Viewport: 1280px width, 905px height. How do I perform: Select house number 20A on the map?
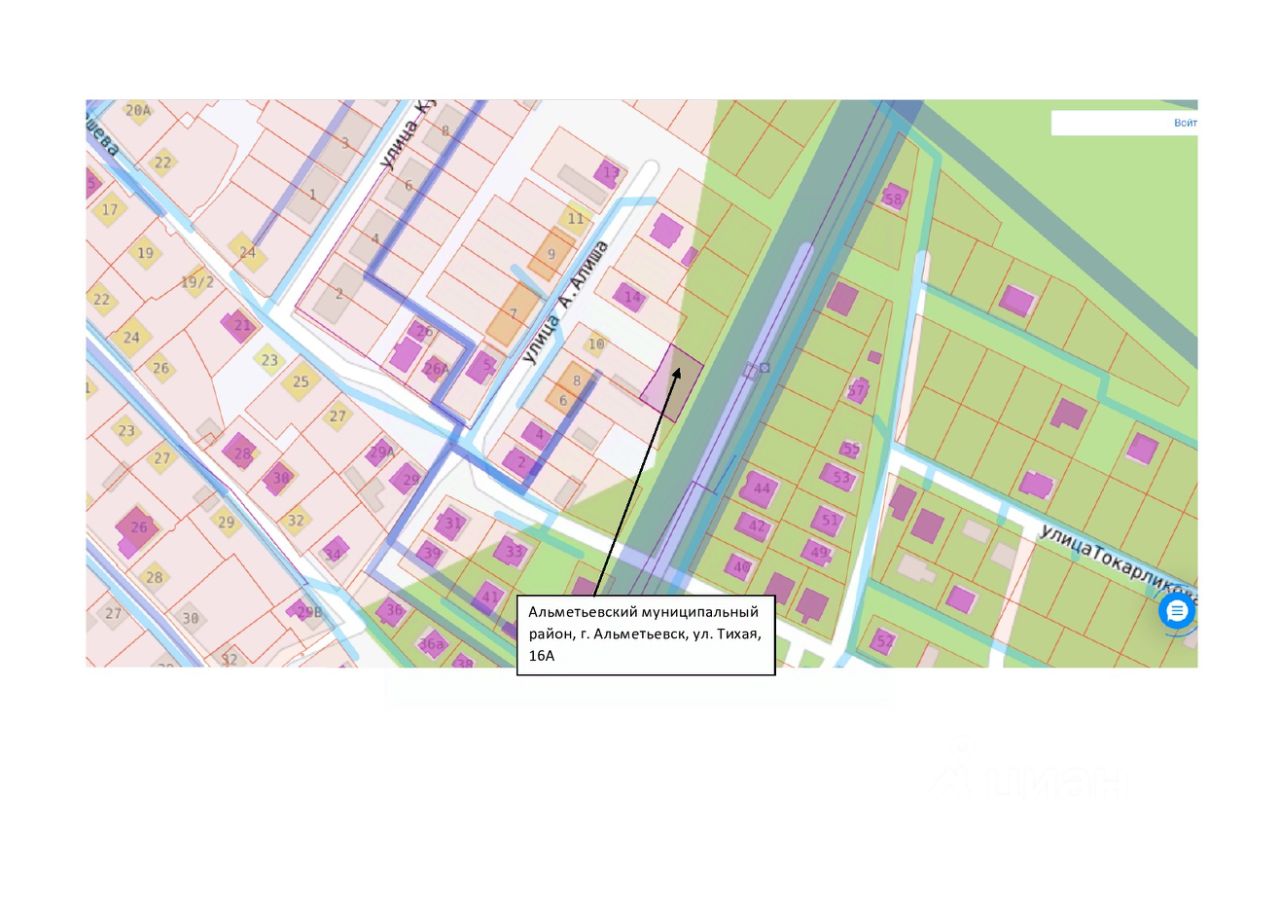[138, 111]
